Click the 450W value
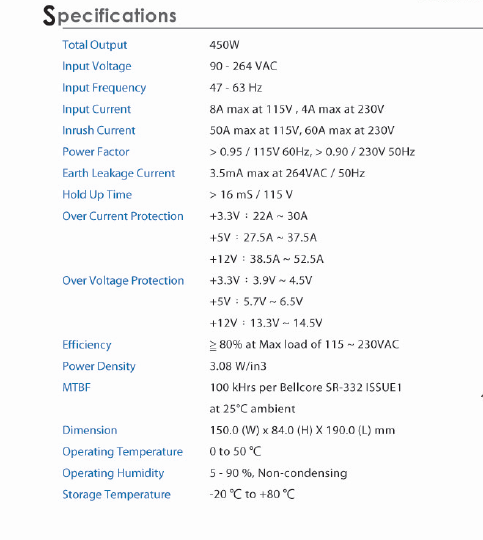The width and height of the screenshot is (483, 540). pyautogui.click(x=224, y=45)
